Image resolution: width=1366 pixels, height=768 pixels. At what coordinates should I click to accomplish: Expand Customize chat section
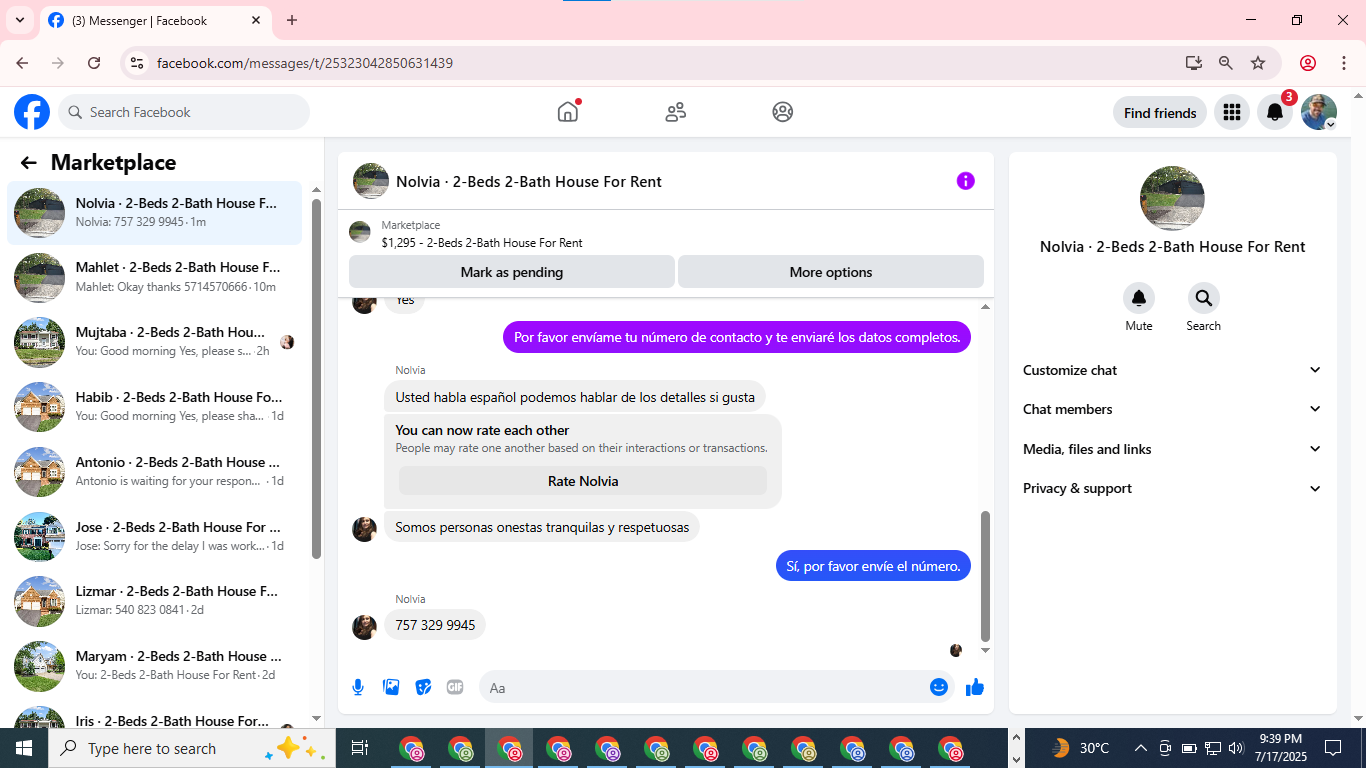[1172, 370]
